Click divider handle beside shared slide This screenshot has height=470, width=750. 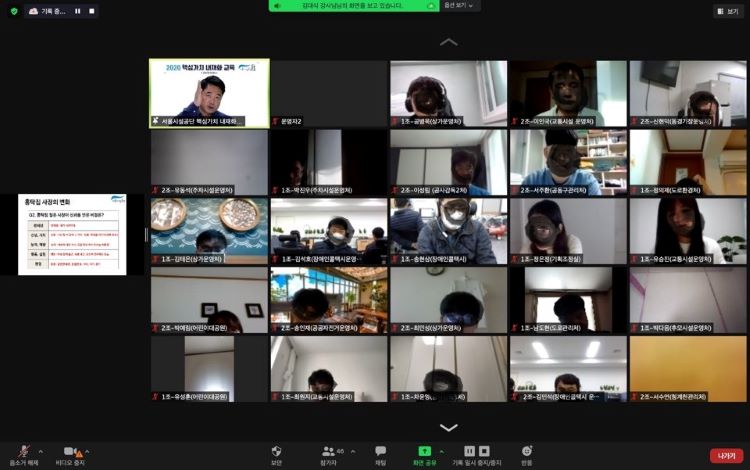146,235
